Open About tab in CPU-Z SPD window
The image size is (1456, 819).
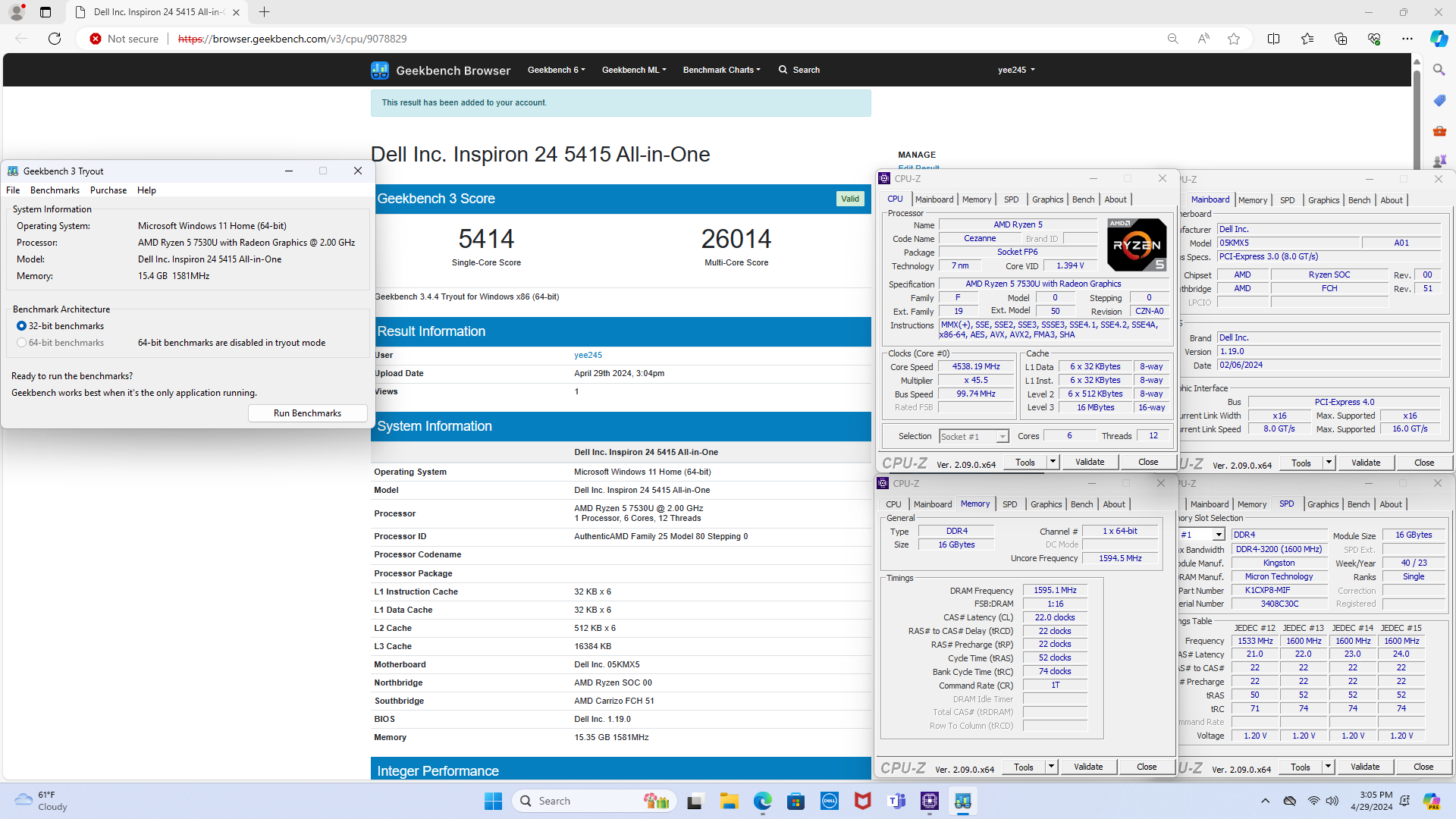[x=1390, y=504]
